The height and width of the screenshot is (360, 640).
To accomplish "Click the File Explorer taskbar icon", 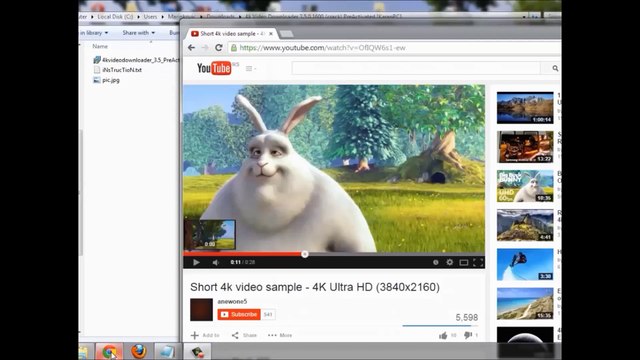I will [84, 351].
